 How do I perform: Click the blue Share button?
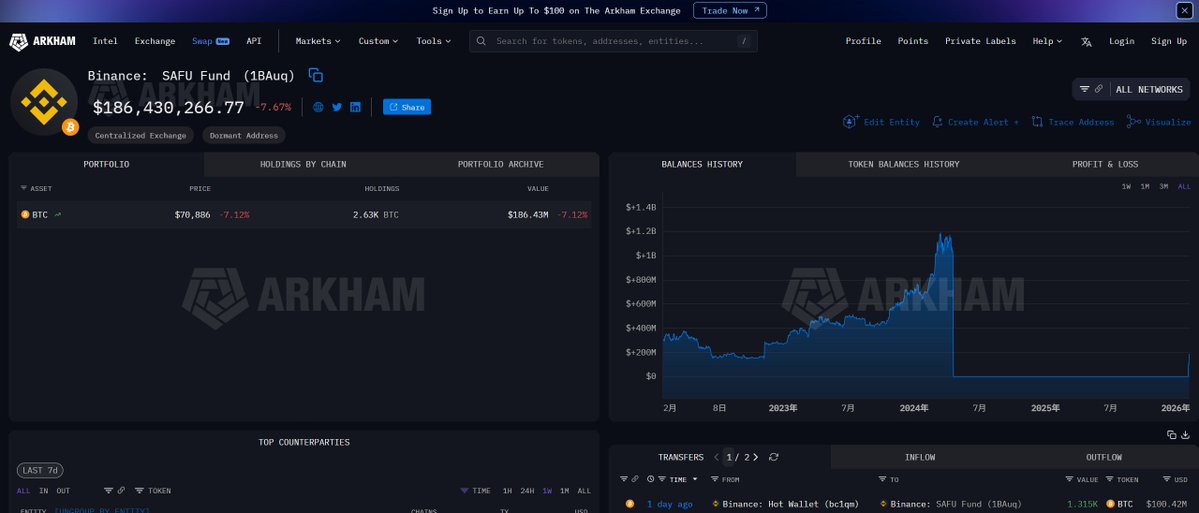[407, 107]
